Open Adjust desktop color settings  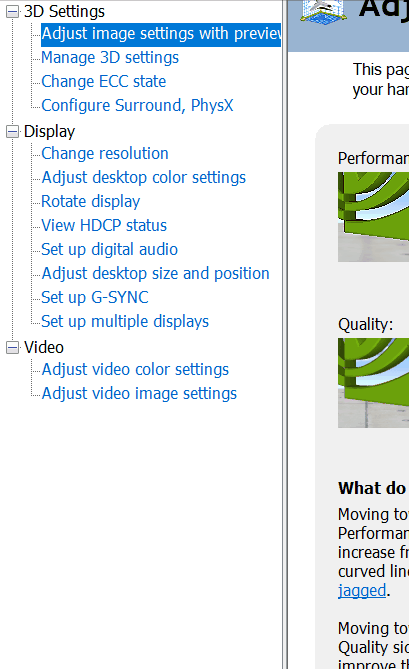(143, 177)
